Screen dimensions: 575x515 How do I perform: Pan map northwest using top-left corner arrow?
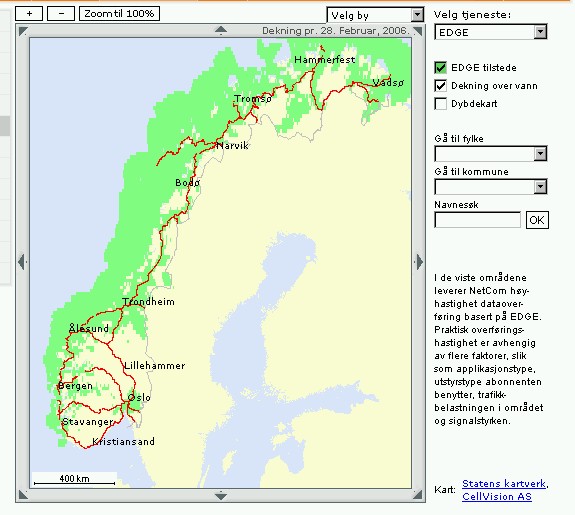click(23, 31)
